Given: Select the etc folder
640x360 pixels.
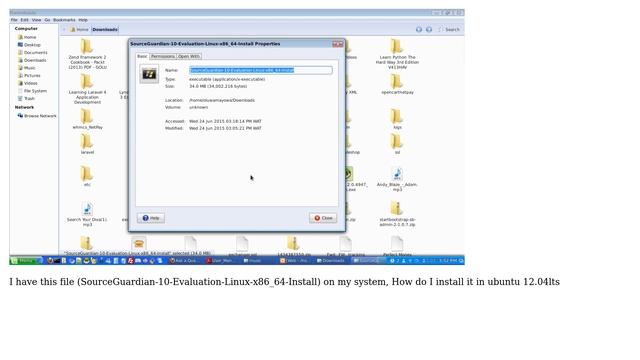Looking at the screenshot, I should (87, 176).
